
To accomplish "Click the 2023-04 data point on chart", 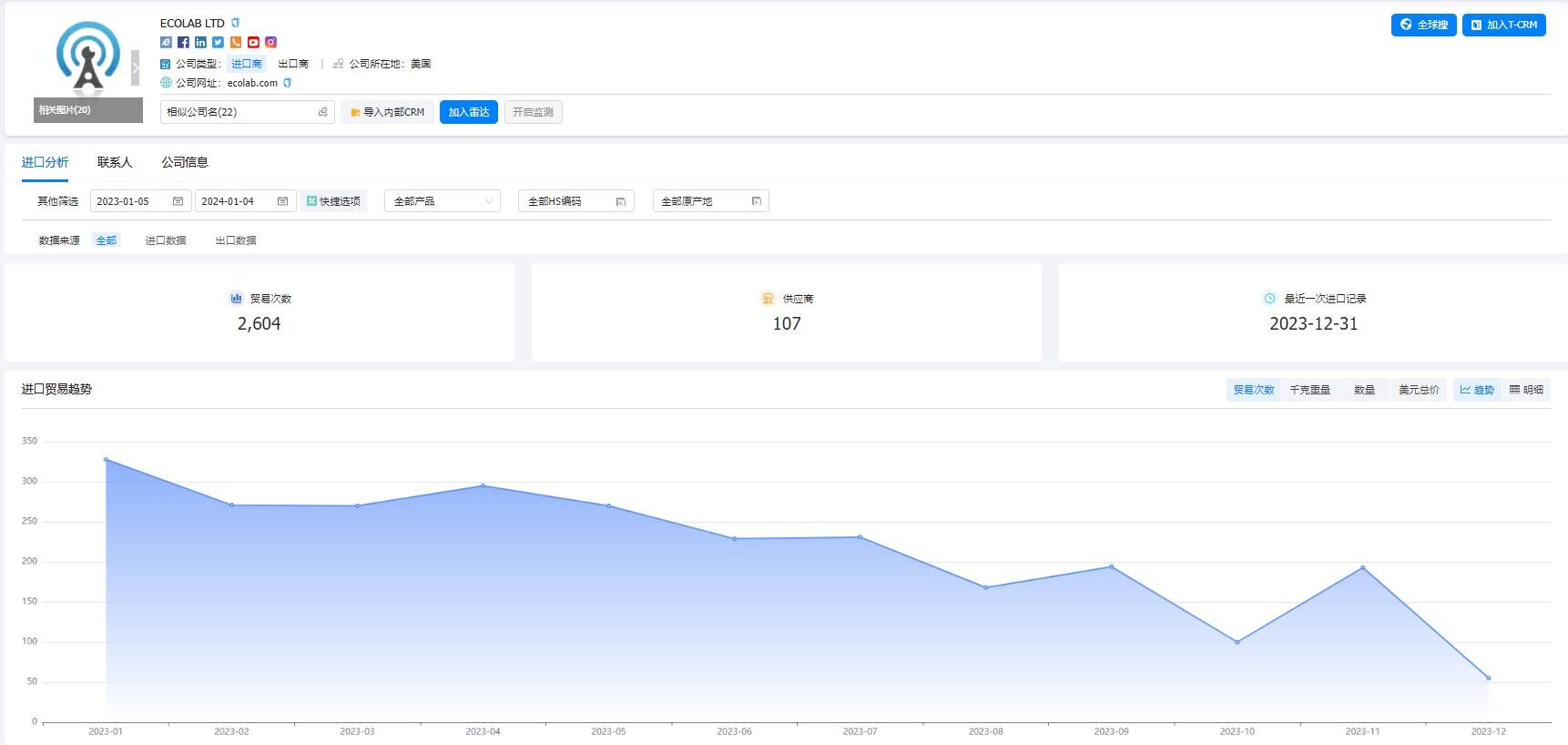I will coord(483,485).
